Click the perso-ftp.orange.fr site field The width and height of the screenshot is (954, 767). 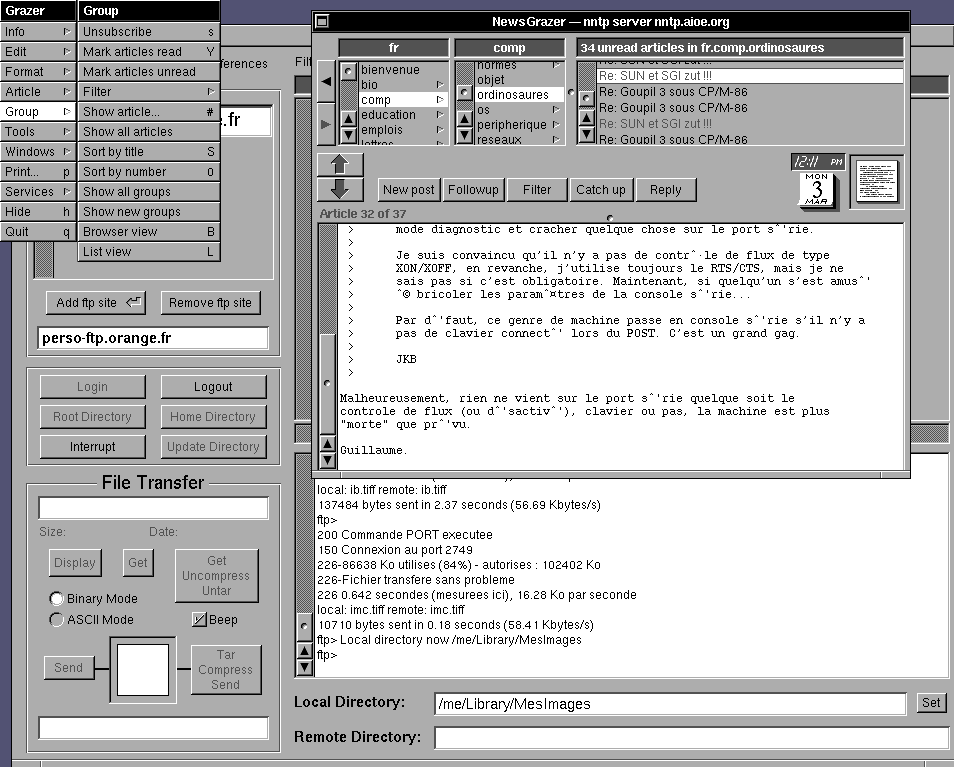[153, 338]
